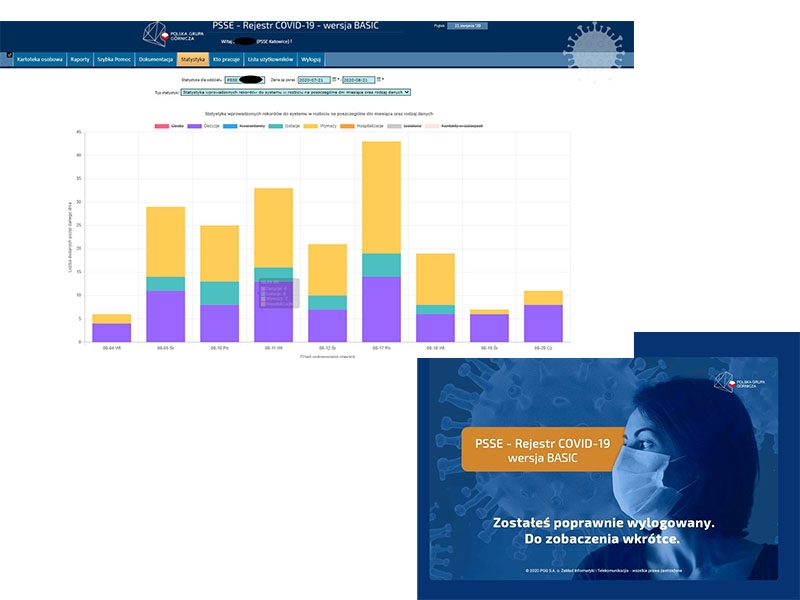Viewport: 800px width, 600px height.
Task: Click the orange PSSE wersja BASIC banner
Action: pyautogui.click(x=543, y=449)
